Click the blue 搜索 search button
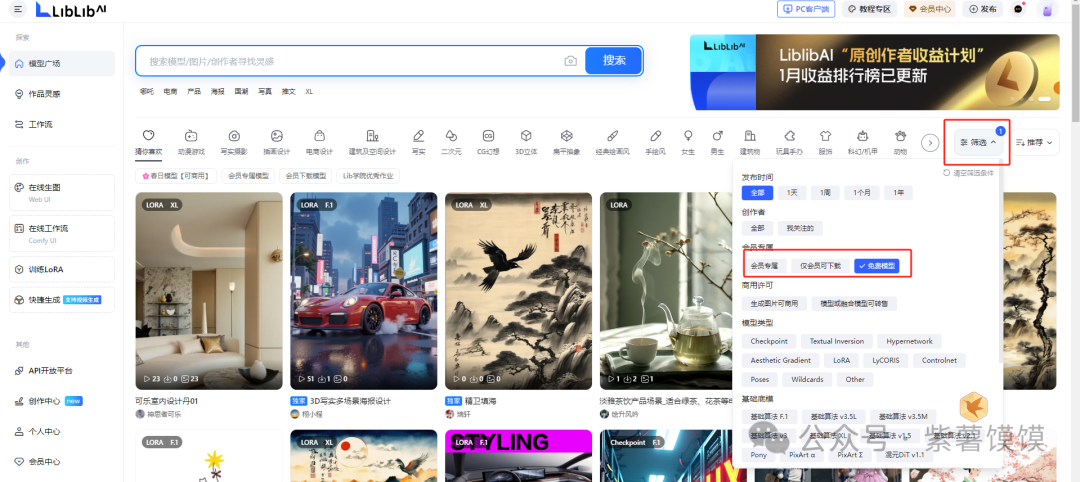Screen dimensions: 1080x482 point(614,61)
